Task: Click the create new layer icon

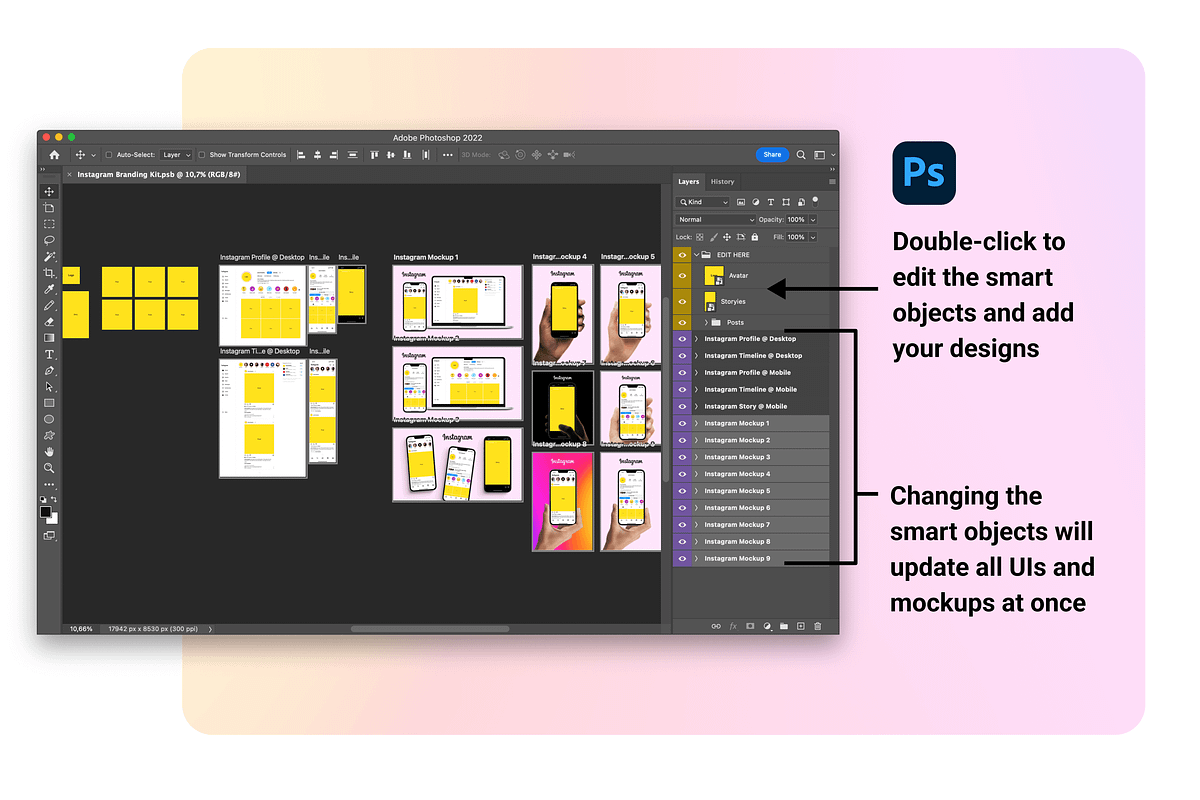Action: click(x=800, y=626)
